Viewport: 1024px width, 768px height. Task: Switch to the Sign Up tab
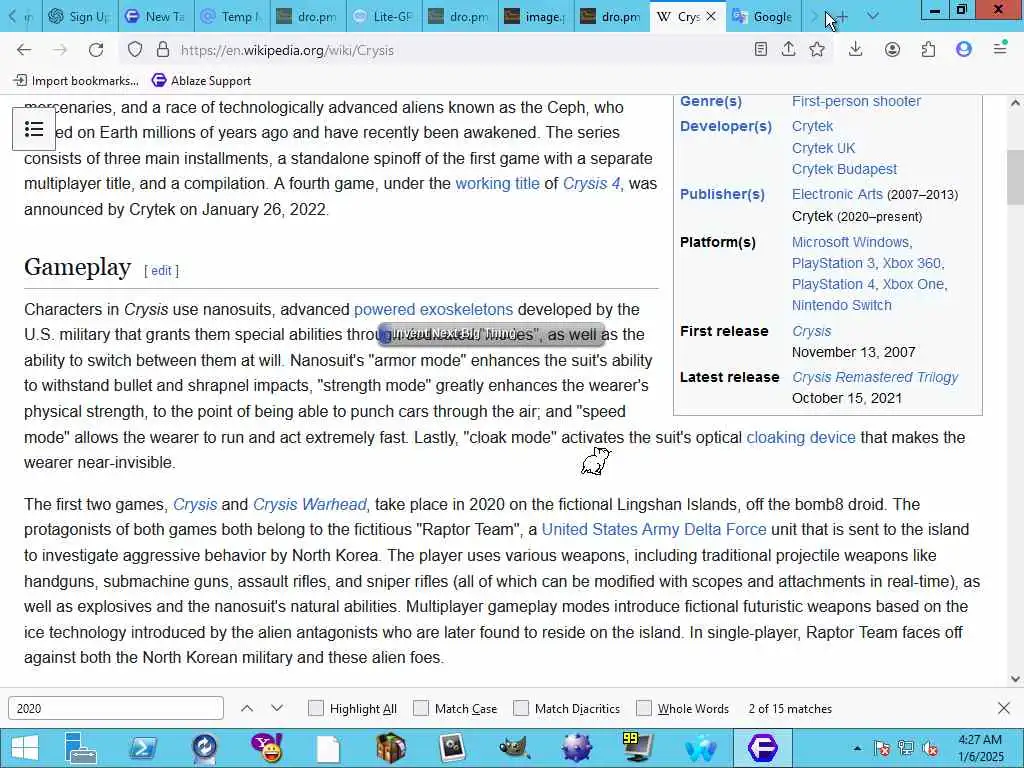pos(80,16)
